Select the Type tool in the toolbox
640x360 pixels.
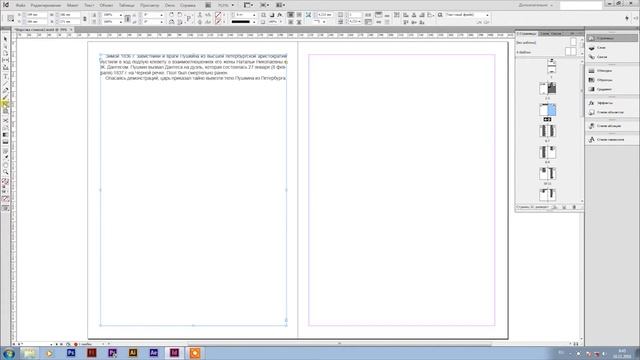[x=5, y=77]
